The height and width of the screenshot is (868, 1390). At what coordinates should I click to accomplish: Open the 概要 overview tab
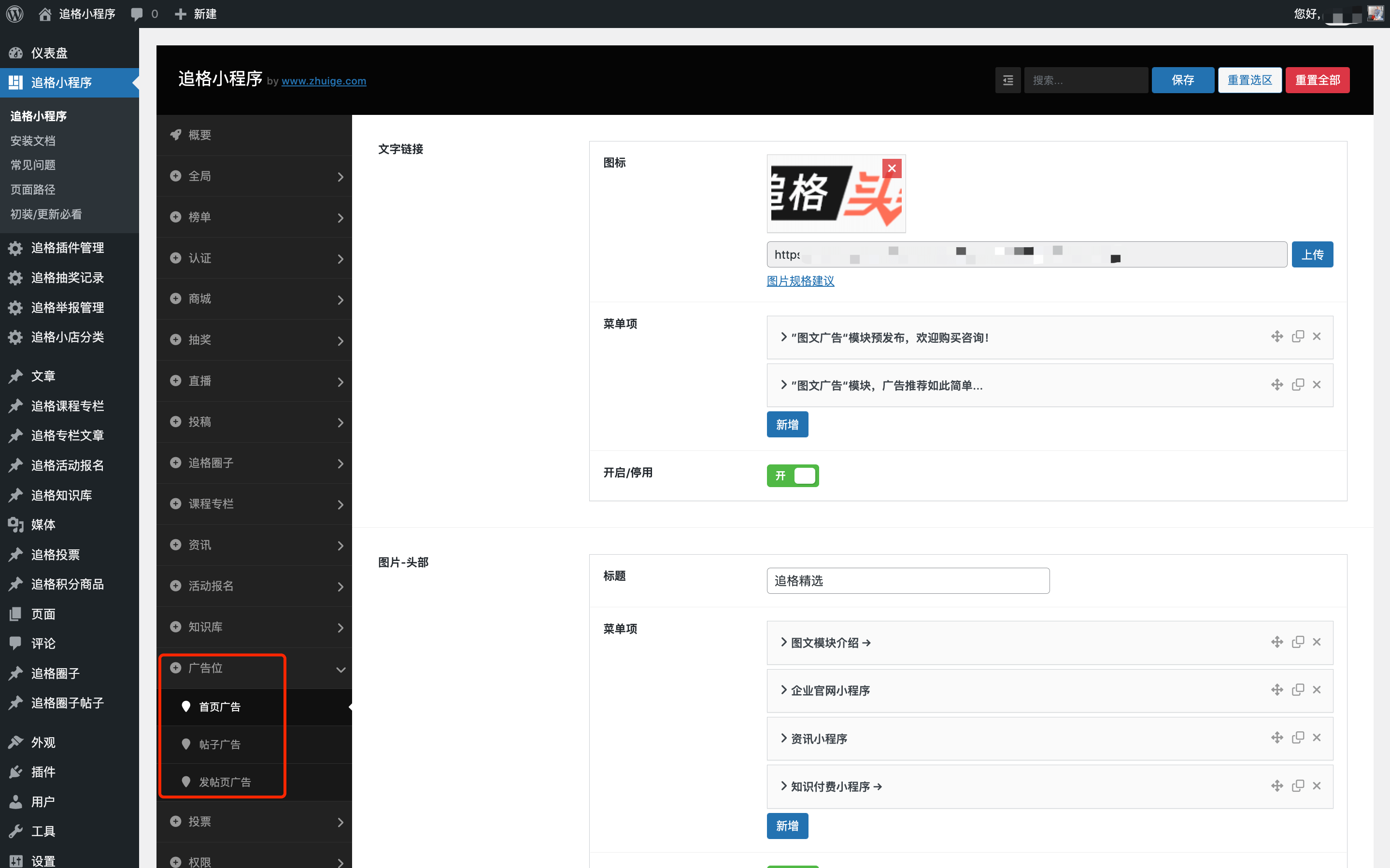tap(254, 135)
